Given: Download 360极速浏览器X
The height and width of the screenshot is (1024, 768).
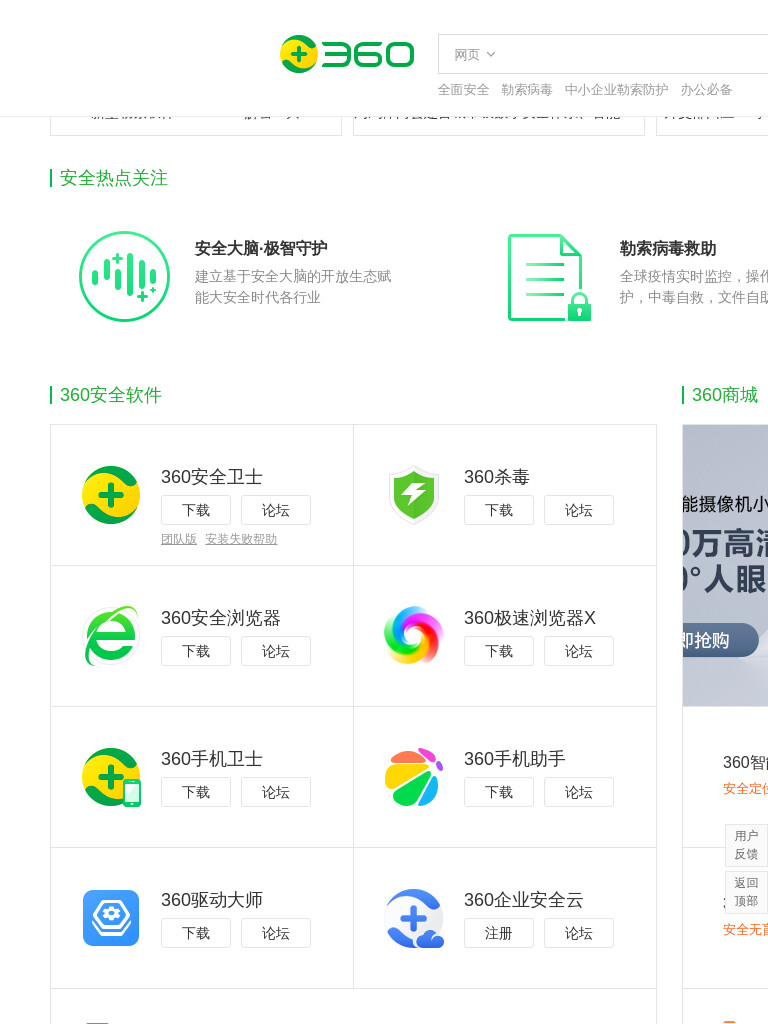Looking at the screenshot, I should pos(499,651).
